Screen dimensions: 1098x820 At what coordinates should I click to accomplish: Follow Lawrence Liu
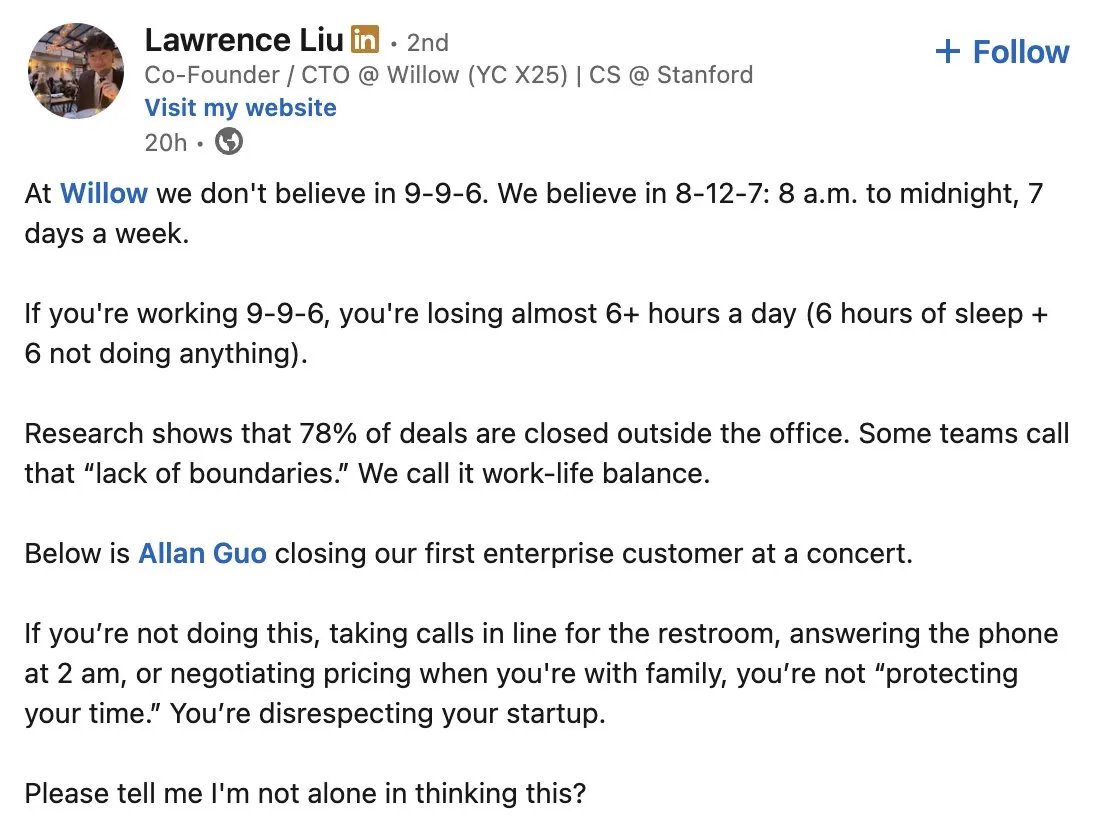tap(1002, 52)
